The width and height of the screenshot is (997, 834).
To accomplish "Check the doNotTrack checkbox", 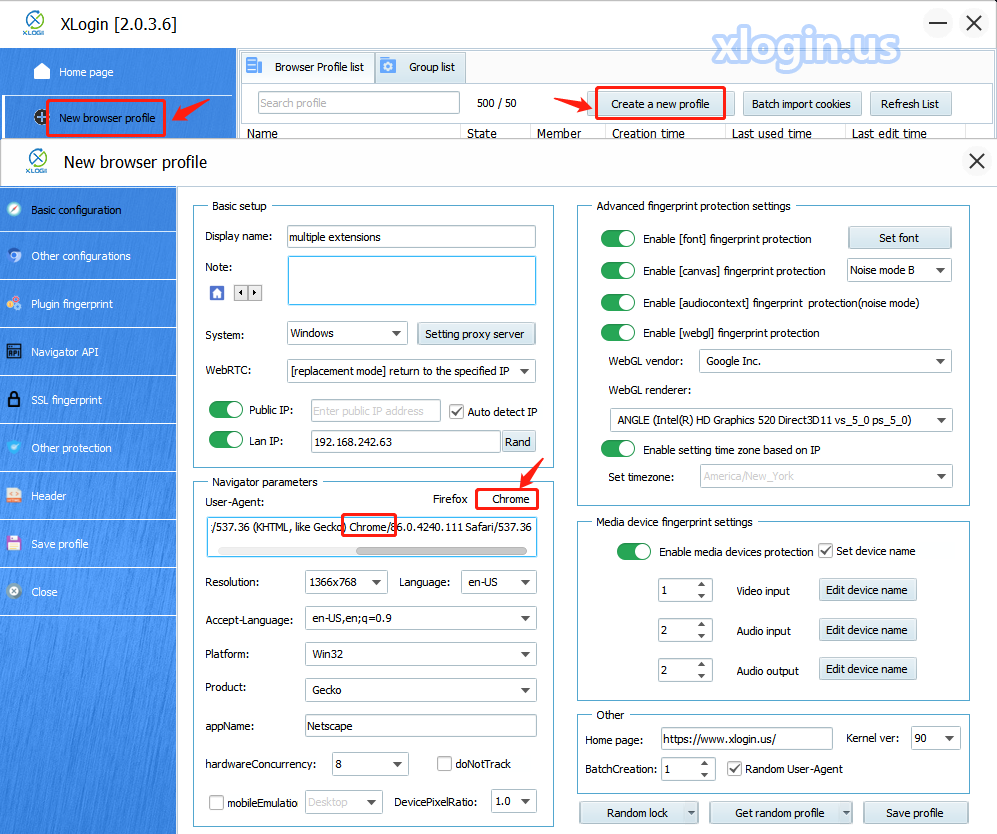I will click(444, 763).
